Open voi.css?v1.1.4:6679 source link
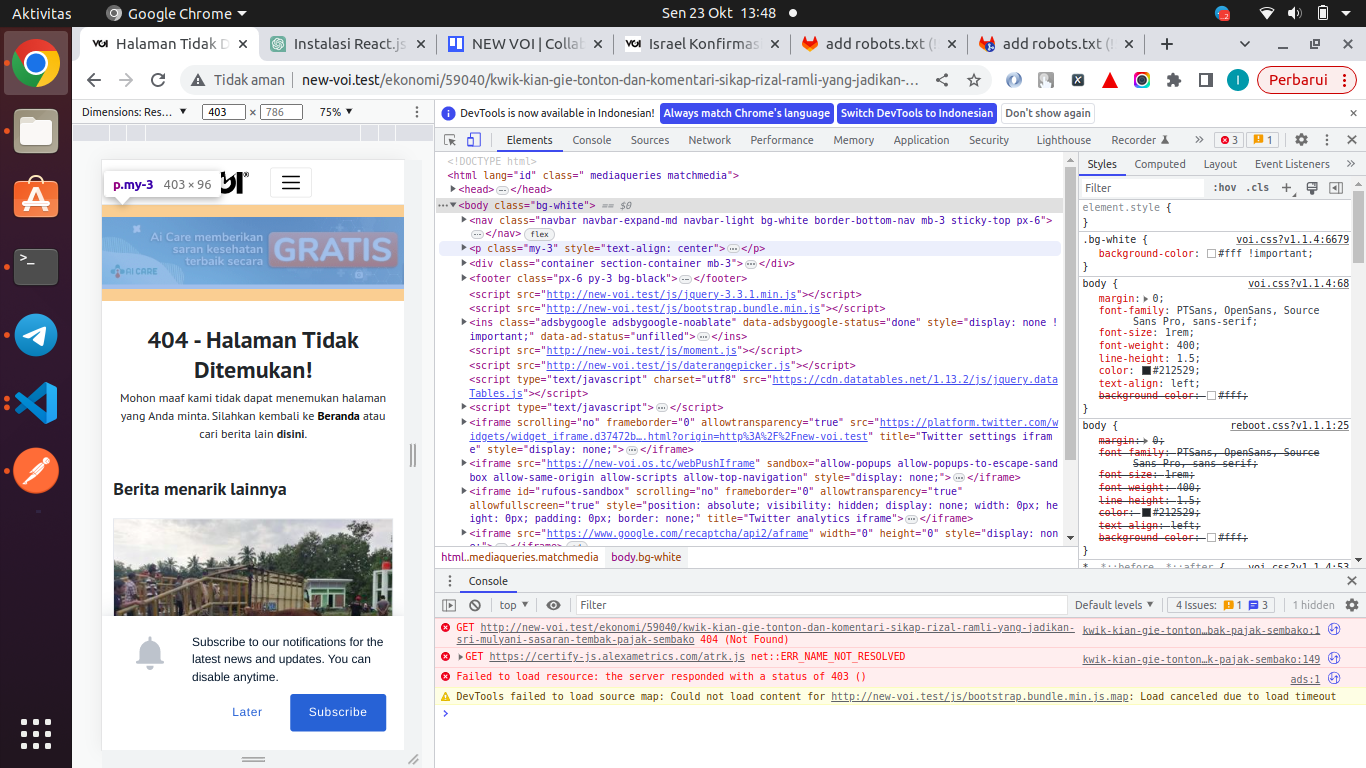 click(x=1292, y=239)
